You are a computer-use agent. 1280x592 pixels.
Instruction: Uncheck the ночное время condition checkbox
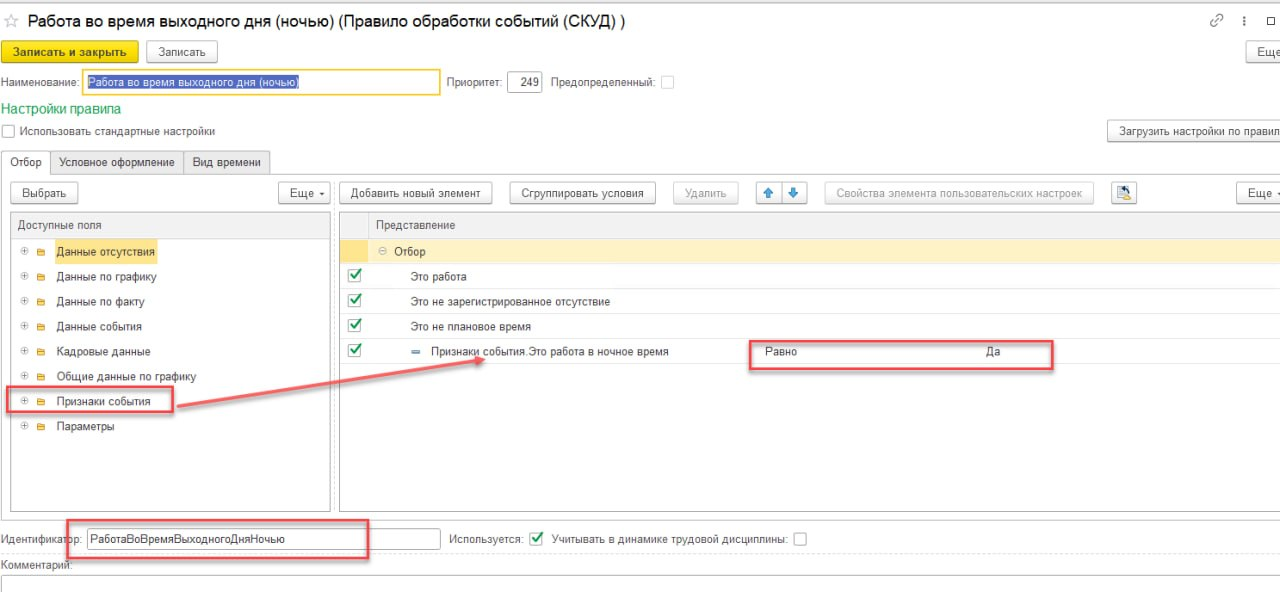point(354,351)
